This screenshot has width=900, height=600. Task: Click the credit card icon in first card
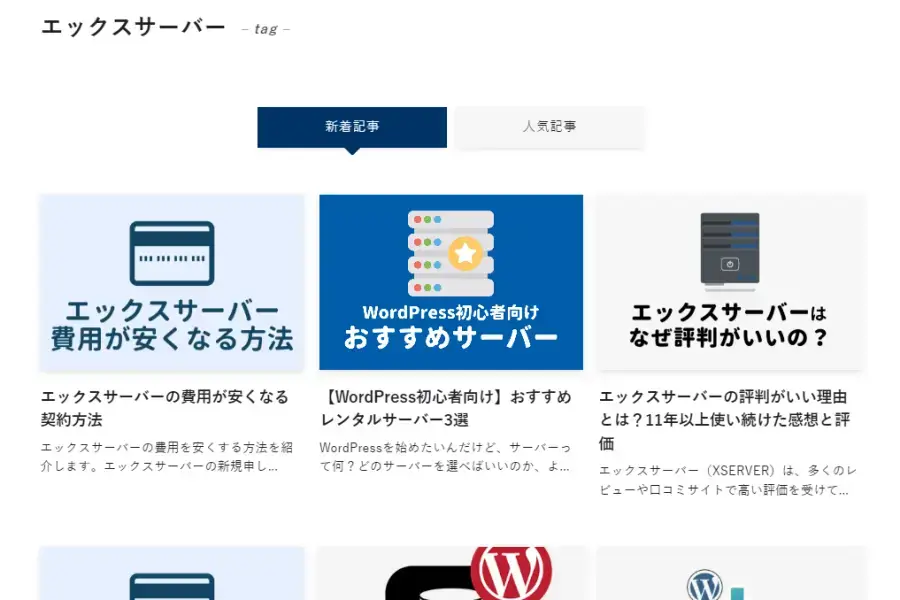point(172,253)
